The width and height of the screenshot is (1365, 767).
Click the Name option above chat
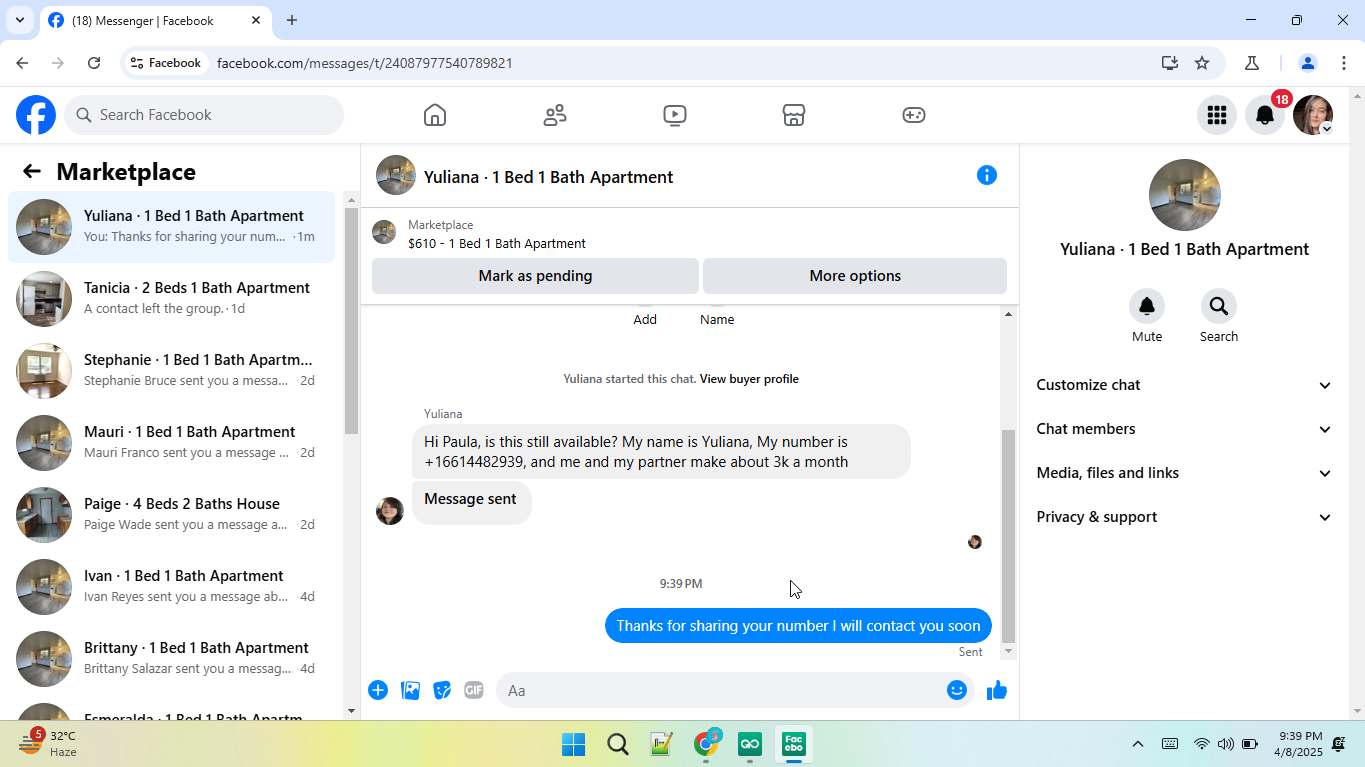[717, 318]
